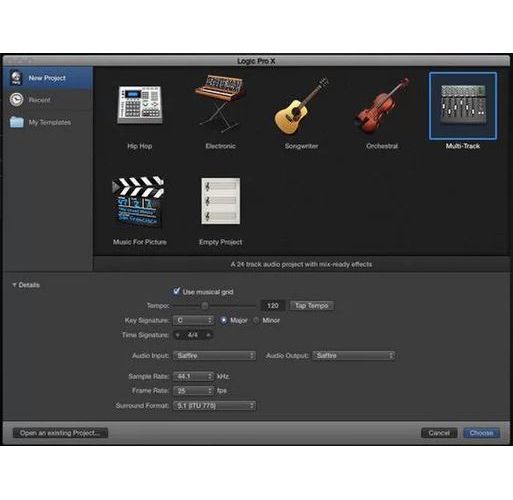The height and width of the screenshot is (500, 513).
Task: Increase the Time Signature with right arrow
Action: tap(208, 335)
